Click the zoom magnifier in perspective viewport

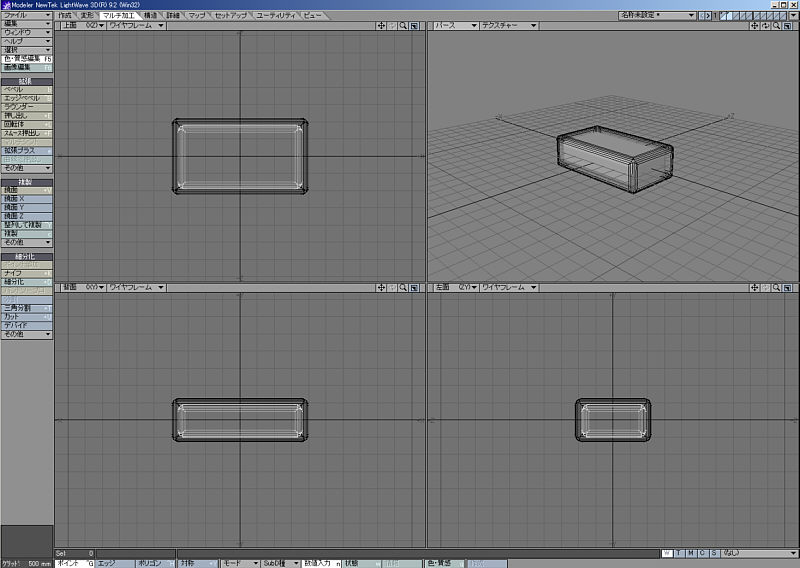tap(776, 25)
